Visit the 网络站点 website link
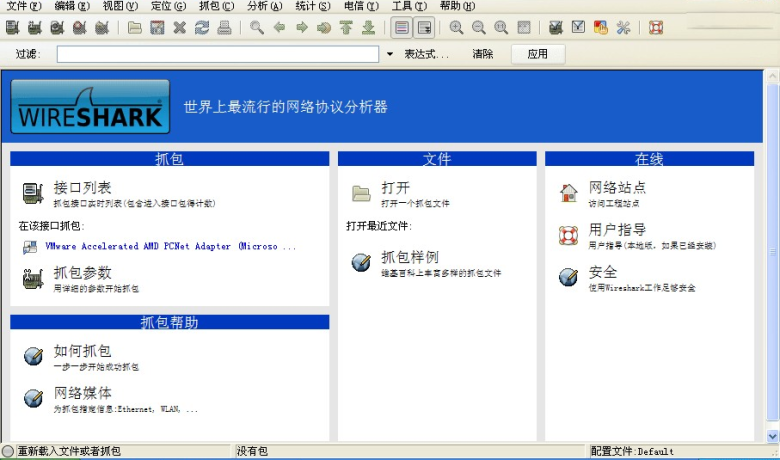 coord(617,187)
